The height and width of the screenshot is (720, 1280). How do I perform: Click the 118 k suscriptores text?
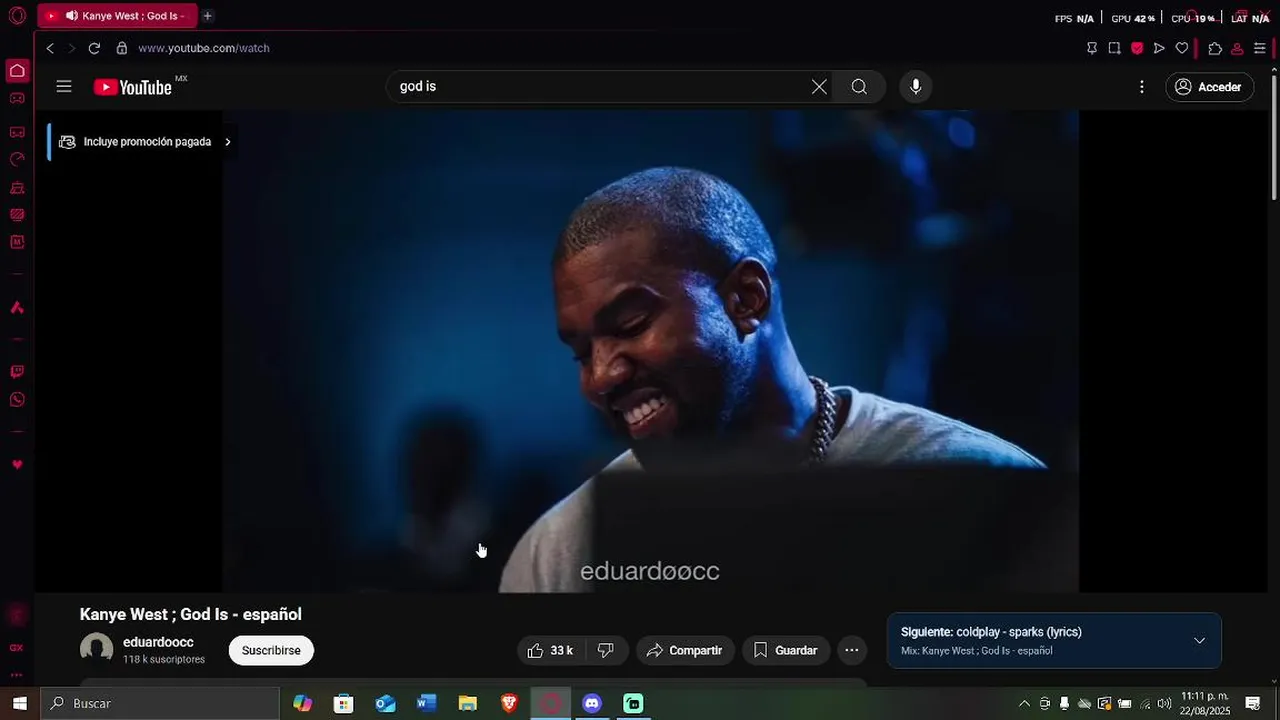[x=164, y=660]
